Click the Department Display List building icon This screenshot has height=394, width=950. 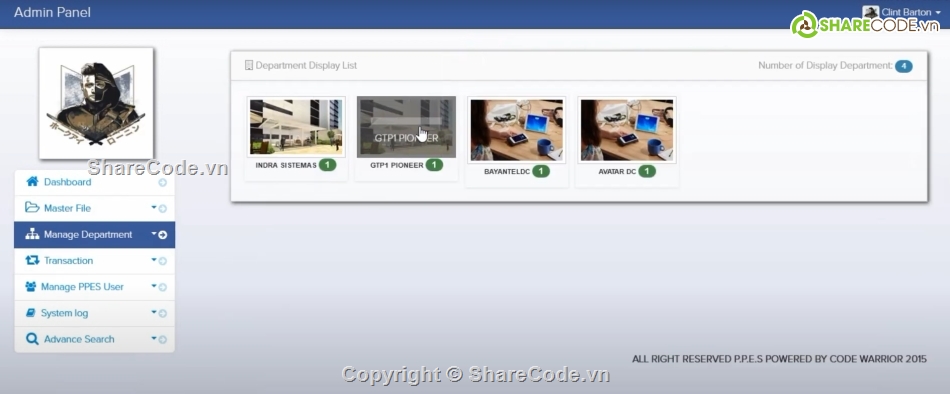coord(248,65)
